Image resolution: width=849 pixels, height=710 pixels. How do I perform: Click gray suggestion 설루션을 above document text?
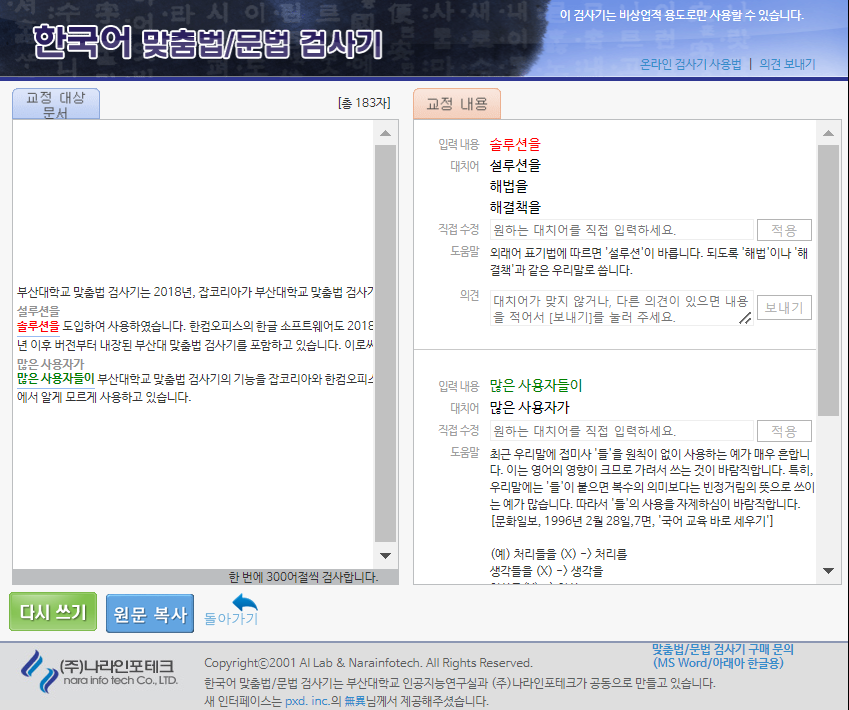[x=38, y=311]
